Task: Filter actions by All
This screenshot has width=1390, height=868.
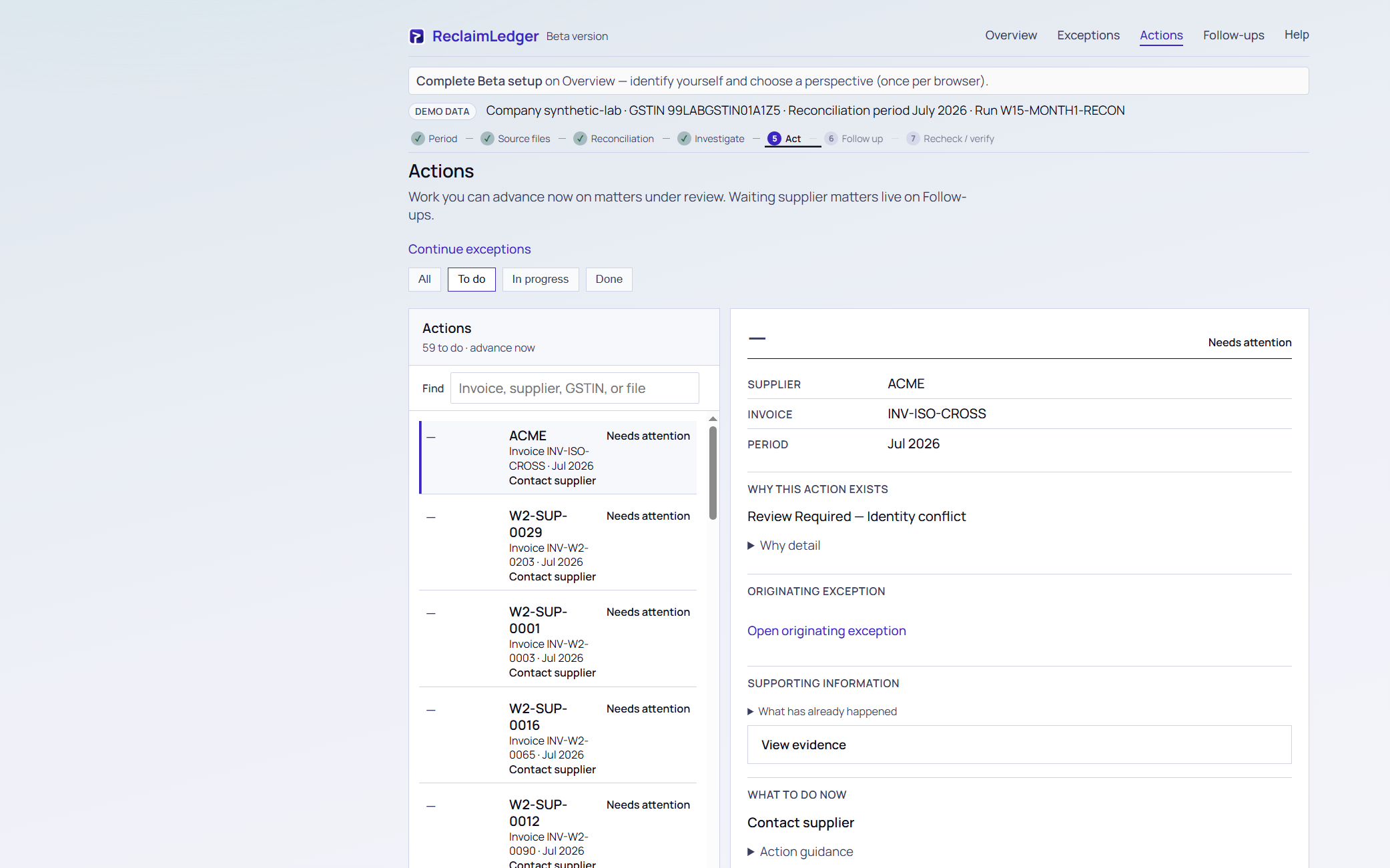Action: point(424,280)
